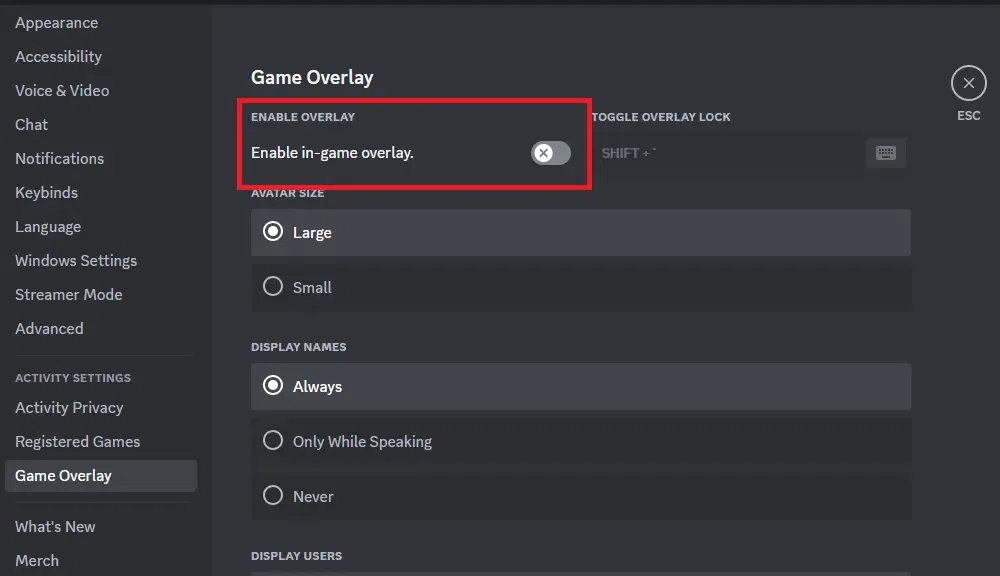Viewport: 1000px width, 576px height.
Task: Navigate to Keybinds settings
Action: 46,192
